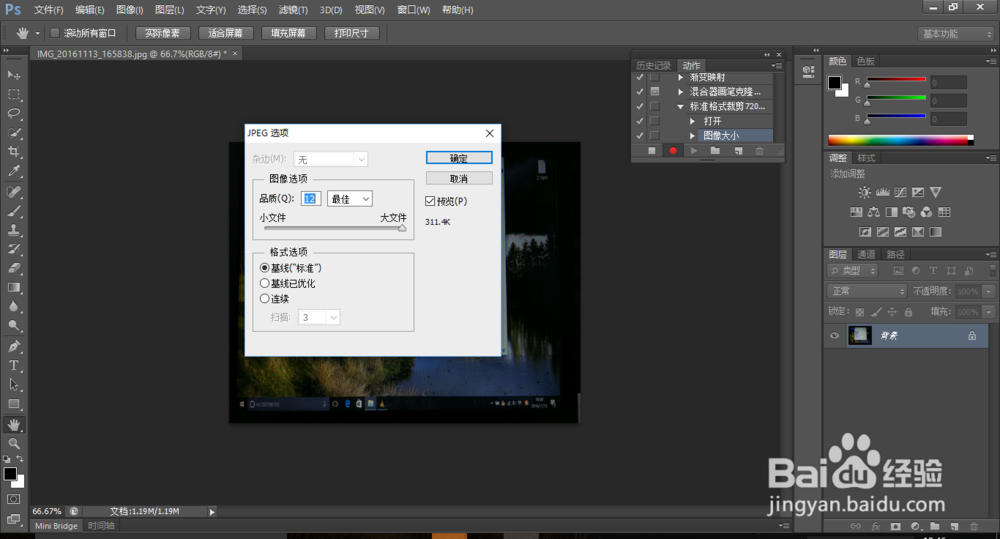Click the JPEG quality slider handle
The image size is (1000, 539).
pyautogui.click(x=402, y=228)
